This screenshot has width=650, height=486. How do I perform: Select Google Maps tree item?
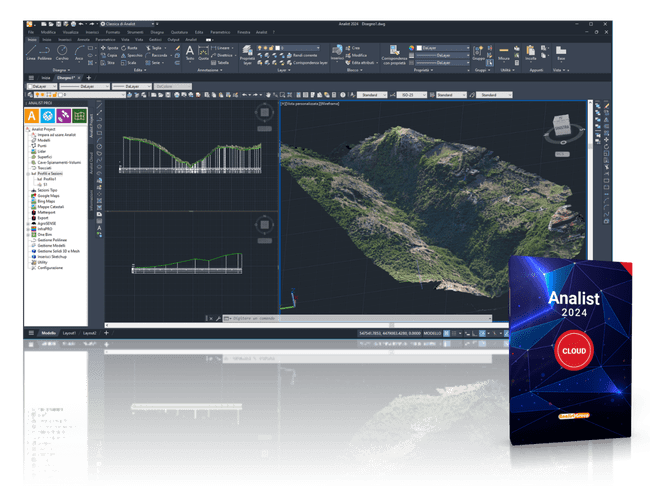tap(49, 196)
